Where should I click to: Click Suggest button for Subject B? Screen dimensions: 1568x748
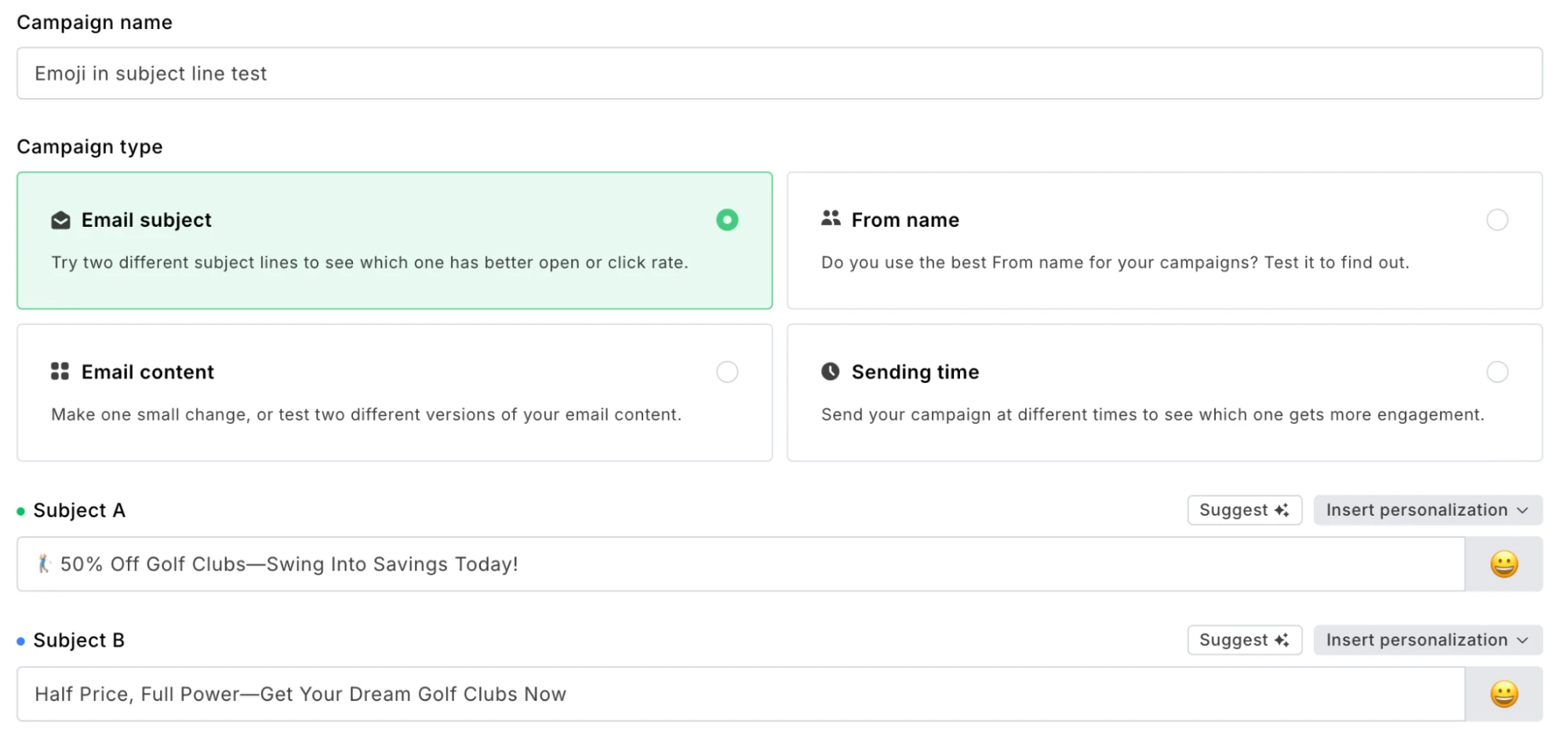coord(1243,640)
